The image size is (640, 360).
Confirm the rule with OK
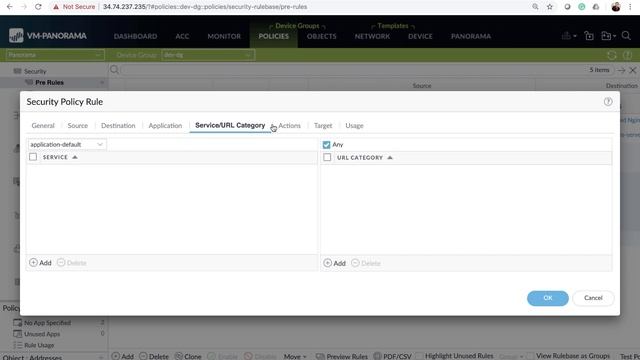point(548,298)
